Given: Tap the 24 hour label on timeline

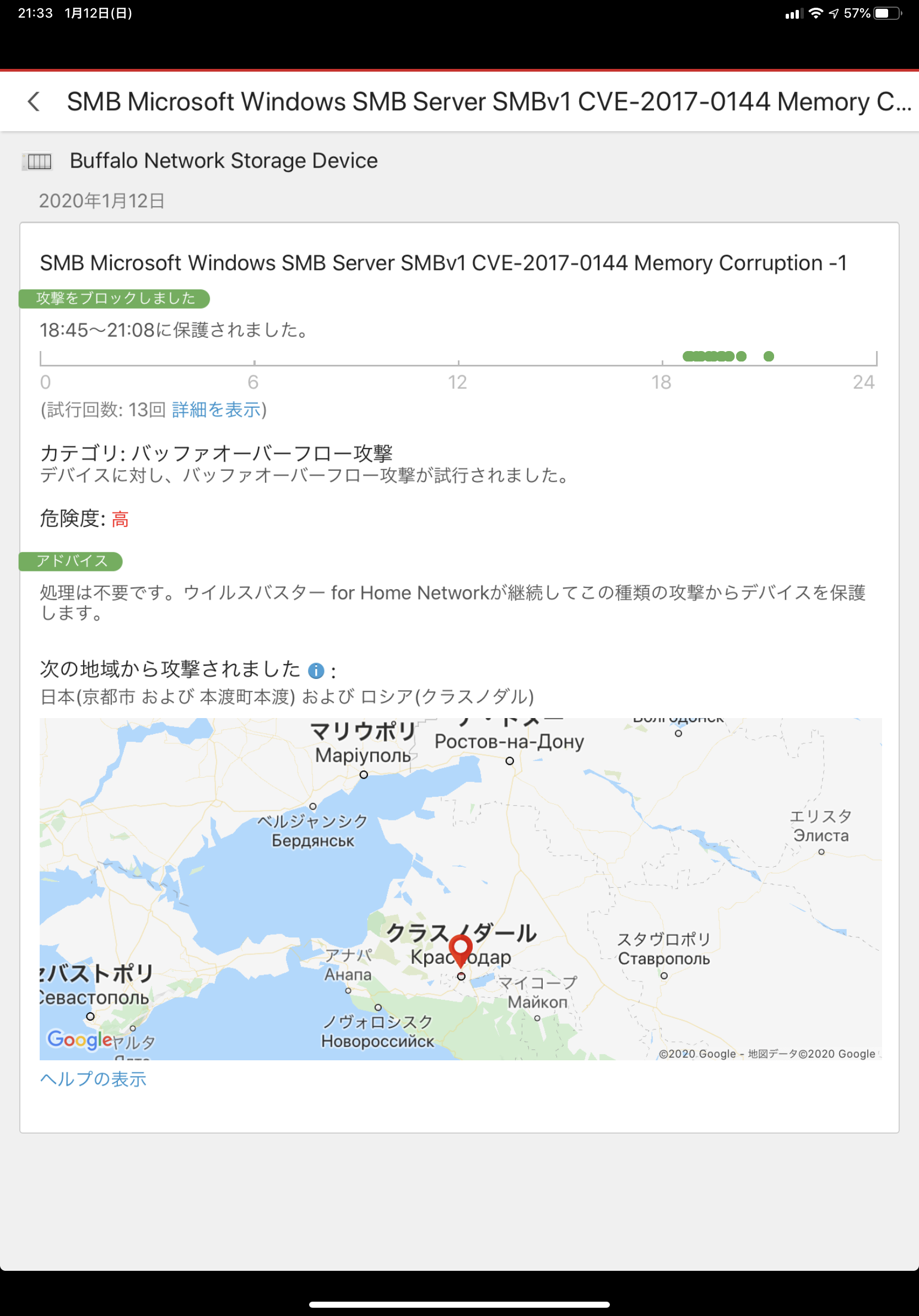Looking at the screenshot, I should tap(863, 382).
